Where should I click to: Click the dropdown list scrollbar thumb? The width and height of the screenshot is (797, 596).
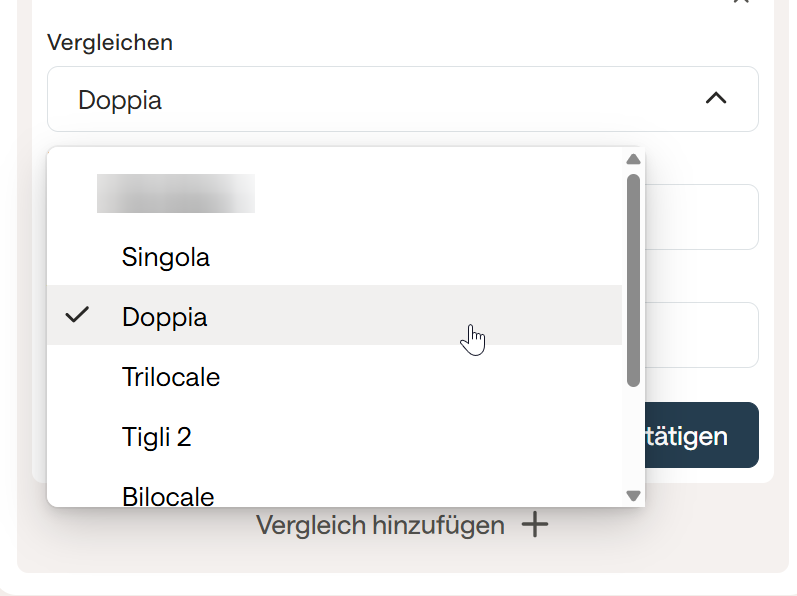coord(633,280)
